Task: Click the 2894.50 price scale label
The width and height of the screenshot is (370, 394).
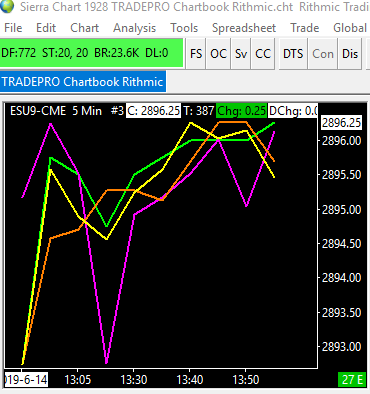Action: 341,244
